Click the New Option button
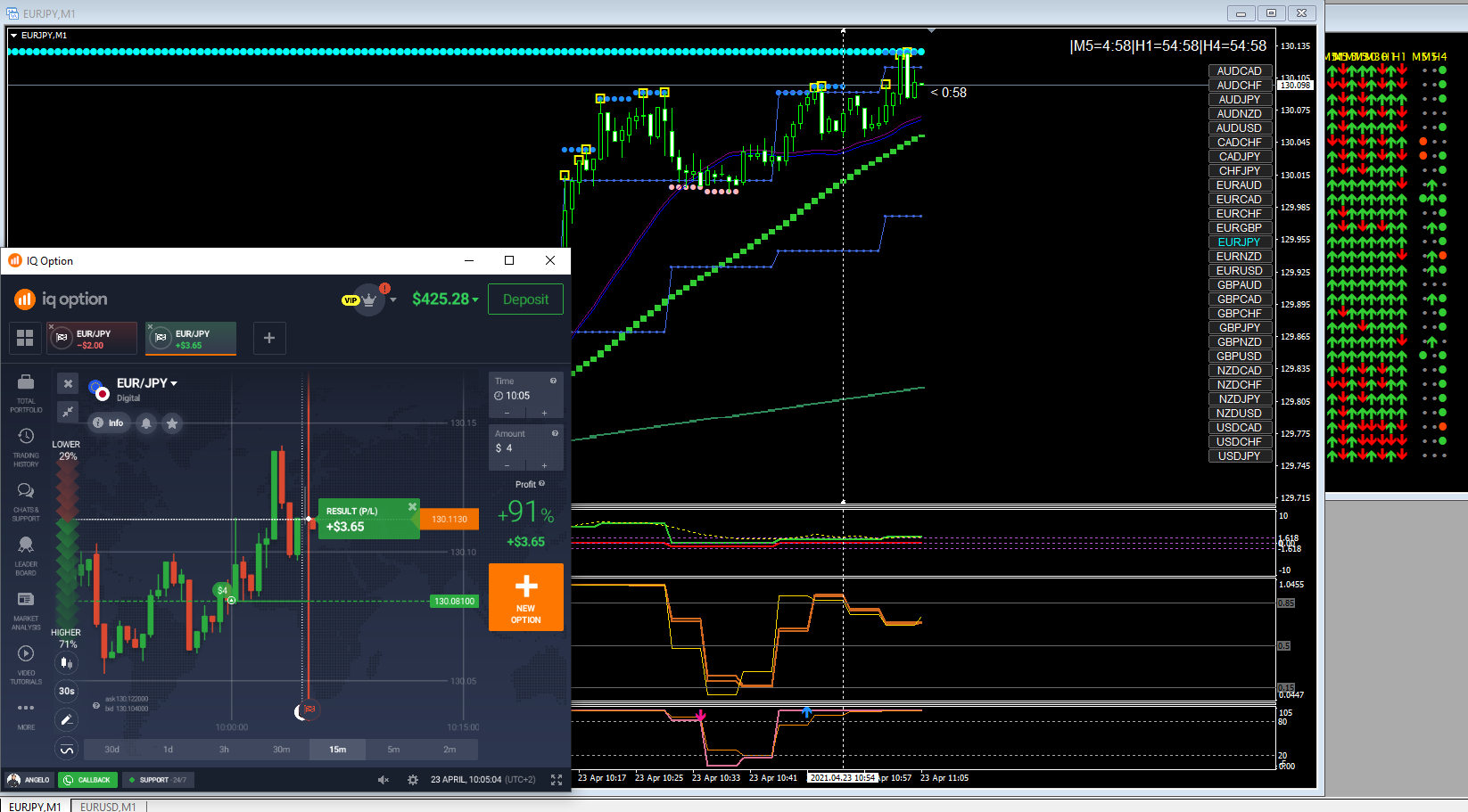 click(x=526, y=597)
